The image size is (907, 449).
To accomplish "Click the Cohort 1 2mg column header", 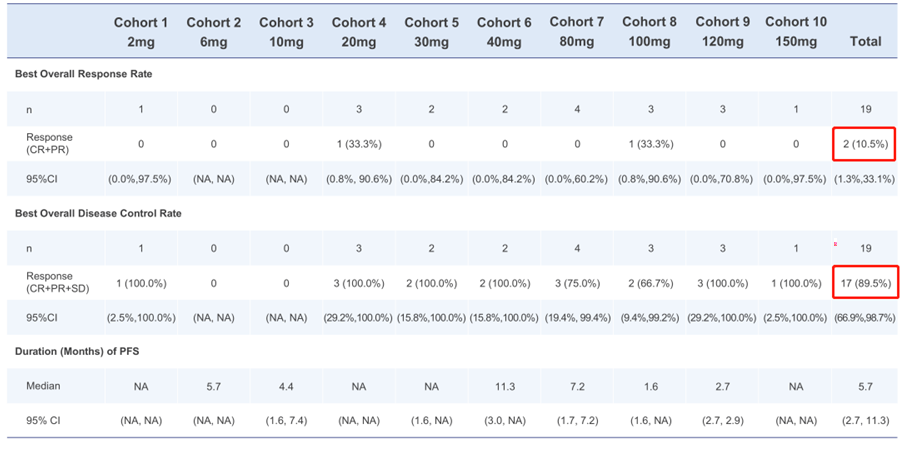I will click(141, 31).
